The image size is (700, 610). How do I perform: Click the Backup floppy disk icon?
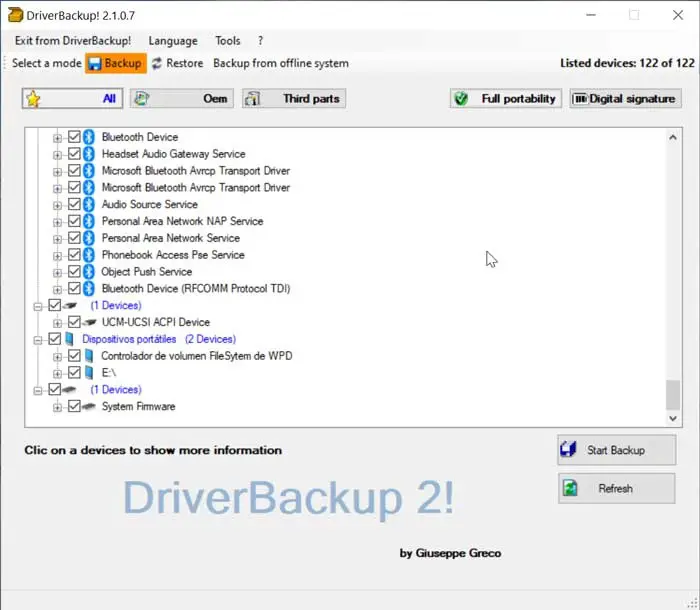[95, 64]
